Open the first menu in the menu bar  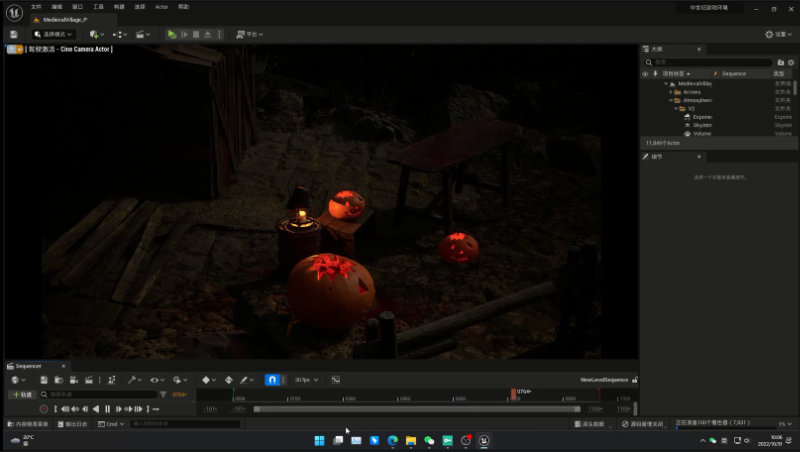36,7
